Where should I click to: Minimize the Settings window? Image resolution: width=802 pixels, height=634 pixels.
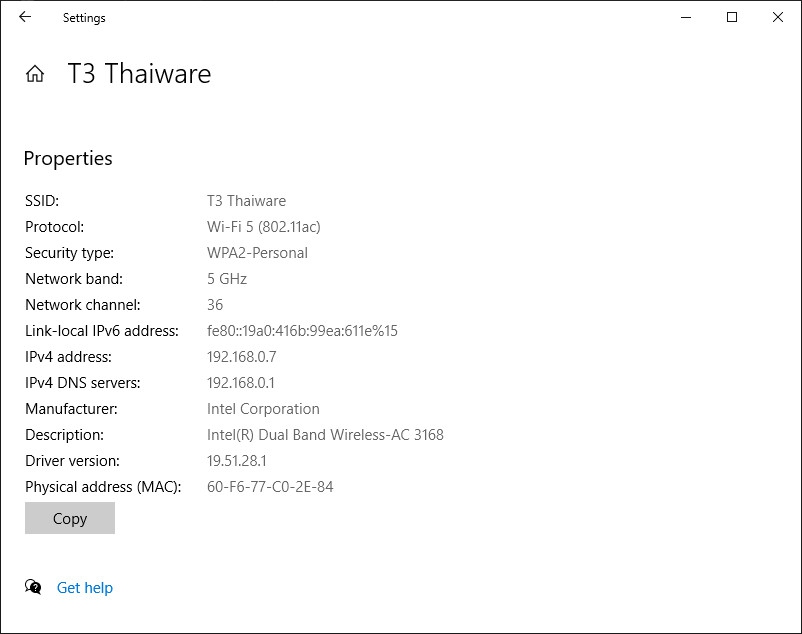[x=686, y=17]
